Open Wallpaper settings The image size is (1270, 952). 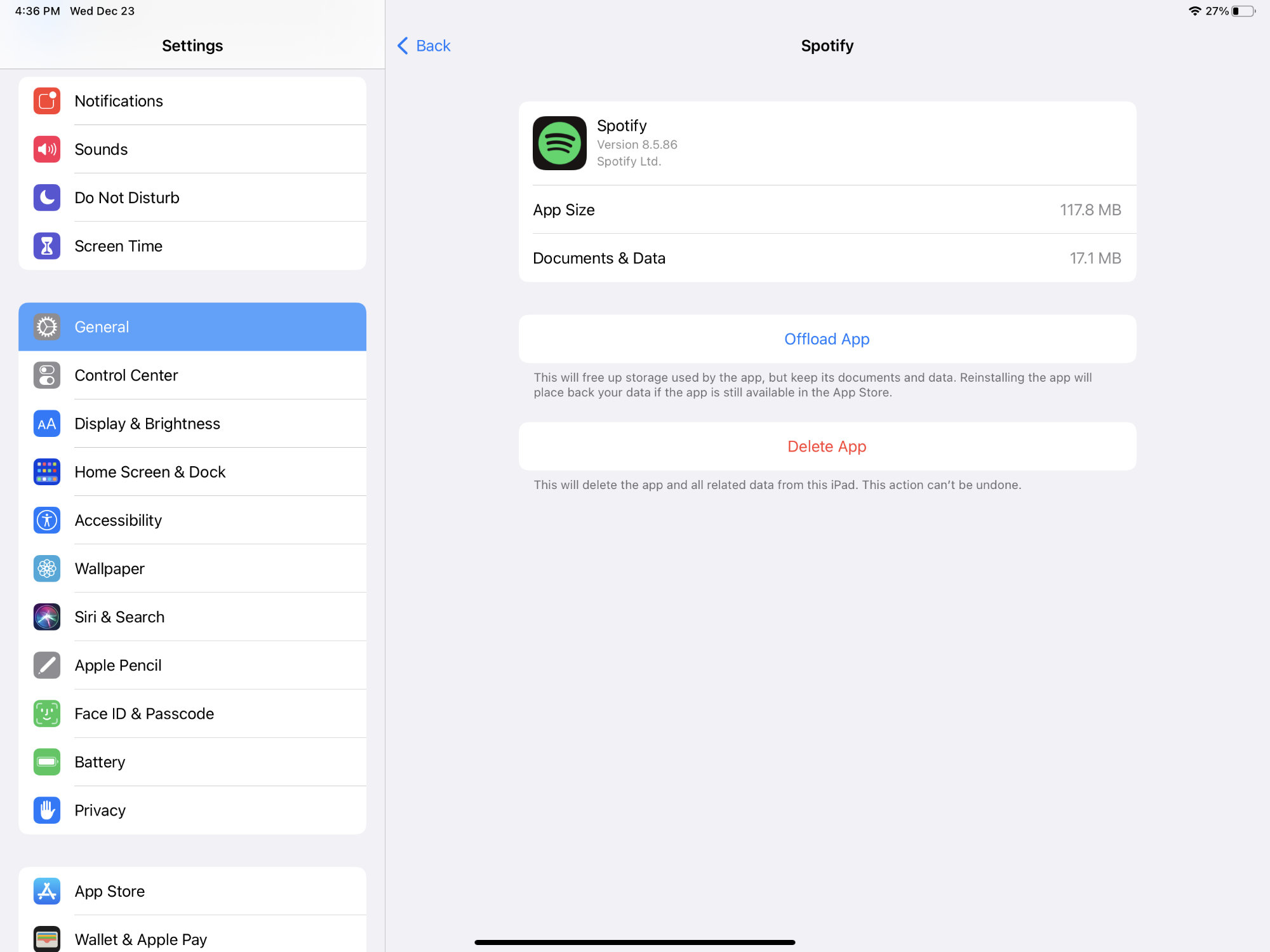pyautogui.click(x=192, y=568)
